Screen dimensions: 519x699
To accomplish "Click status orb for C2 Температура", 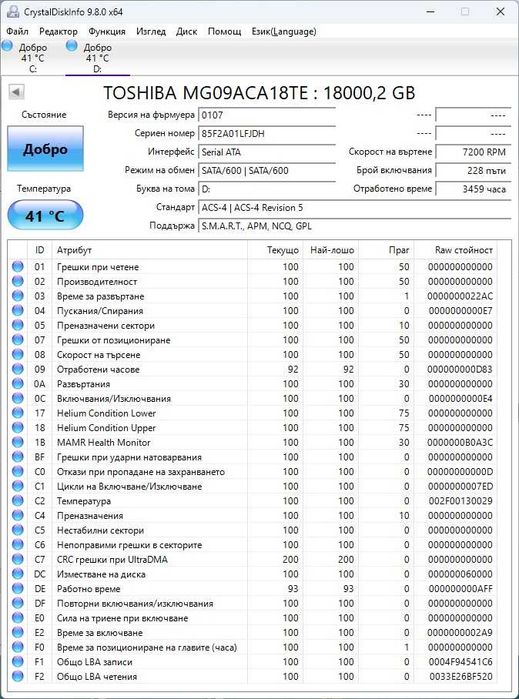I will click(17, 501).
